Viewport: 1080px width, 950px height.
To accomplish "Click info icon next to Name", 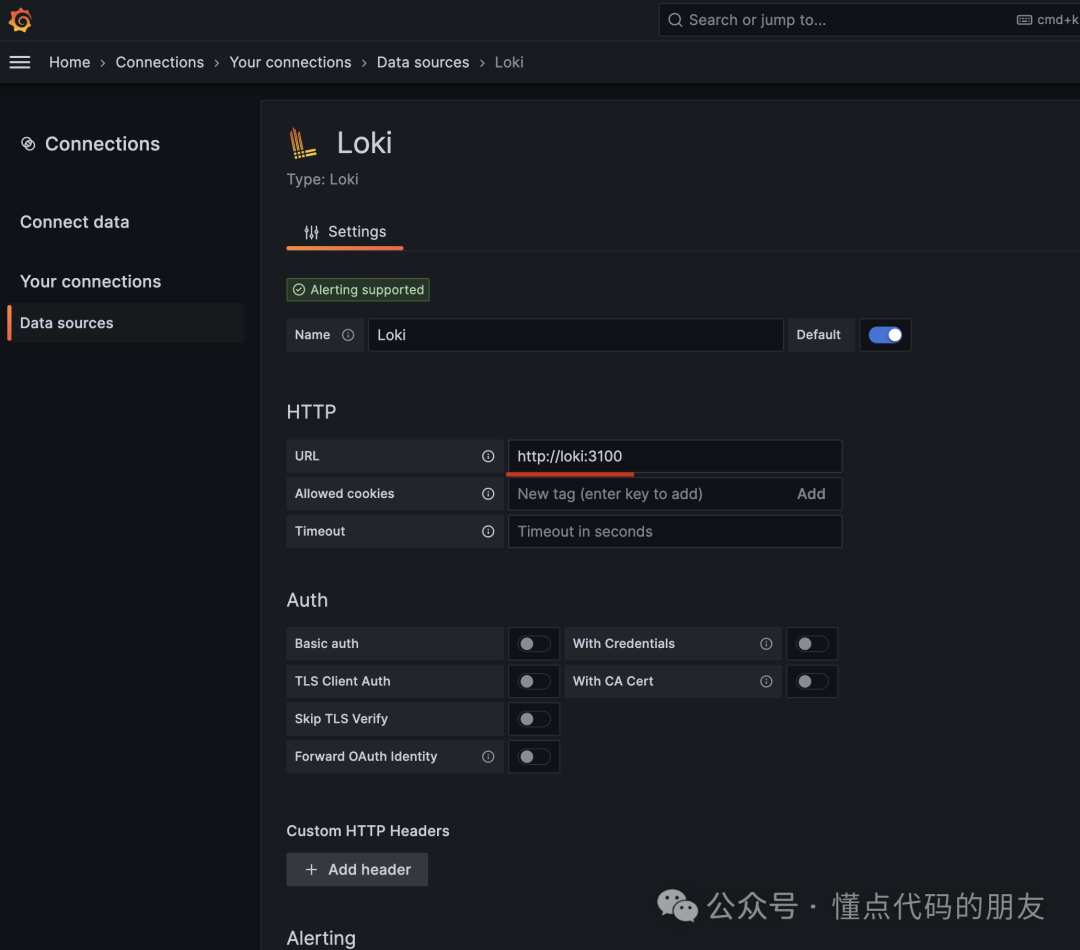I will tap(348, 335).
